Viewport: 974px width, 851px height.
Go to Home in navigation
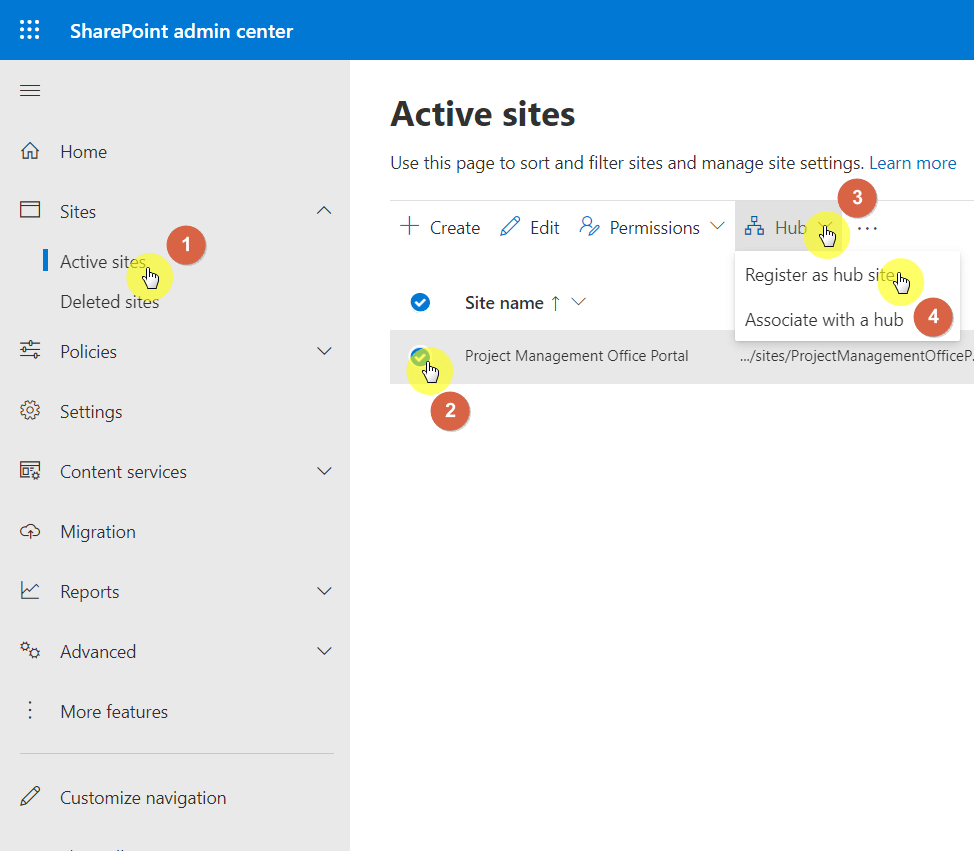(x=83, y=152)
